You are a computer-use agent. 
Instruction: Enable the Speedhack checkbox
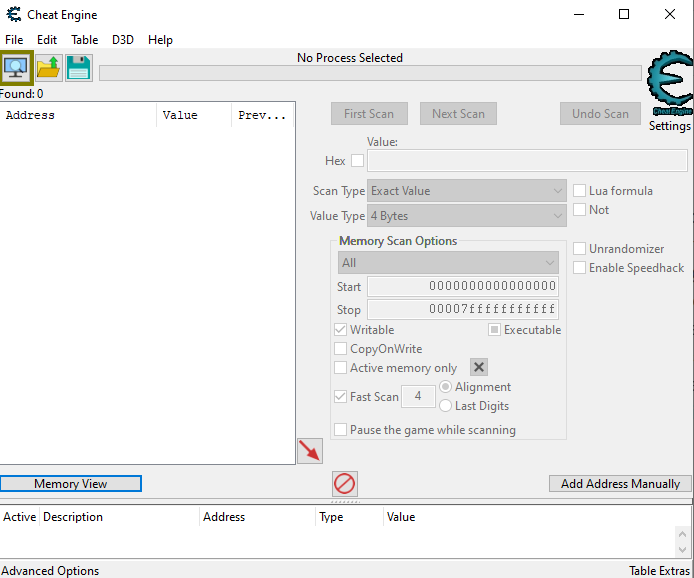click(x=580, y=268)
